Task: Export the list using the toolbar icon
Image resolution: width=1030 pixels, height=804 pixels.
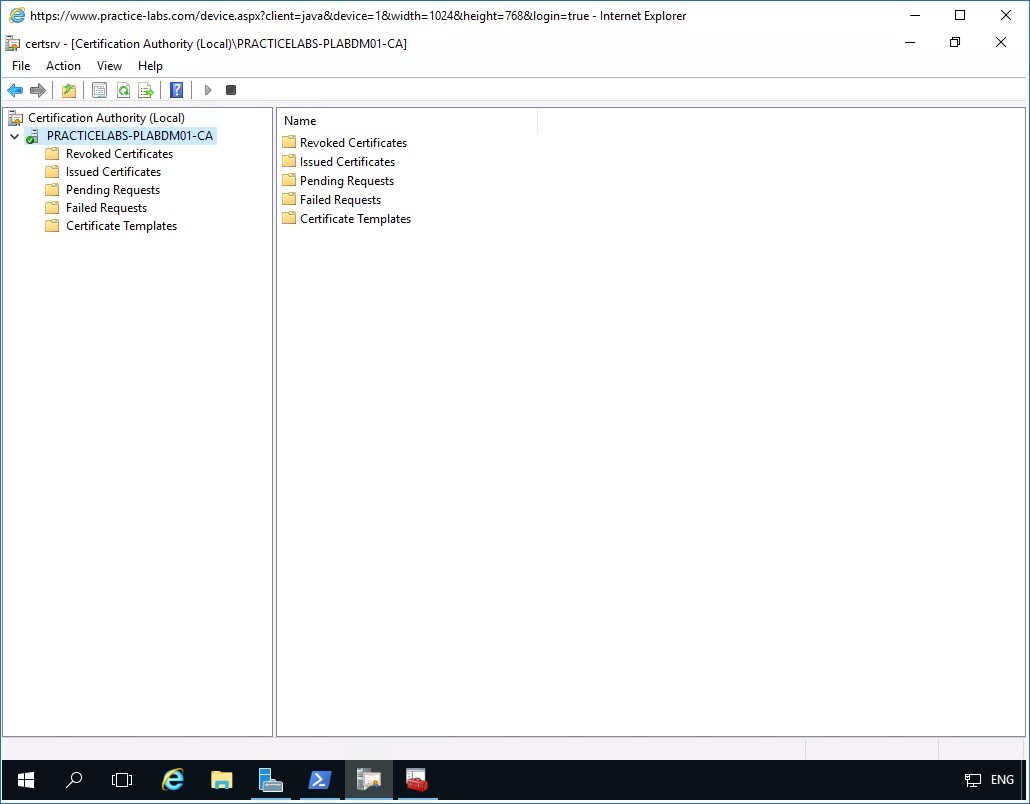Action: click(x=145, y=90)
